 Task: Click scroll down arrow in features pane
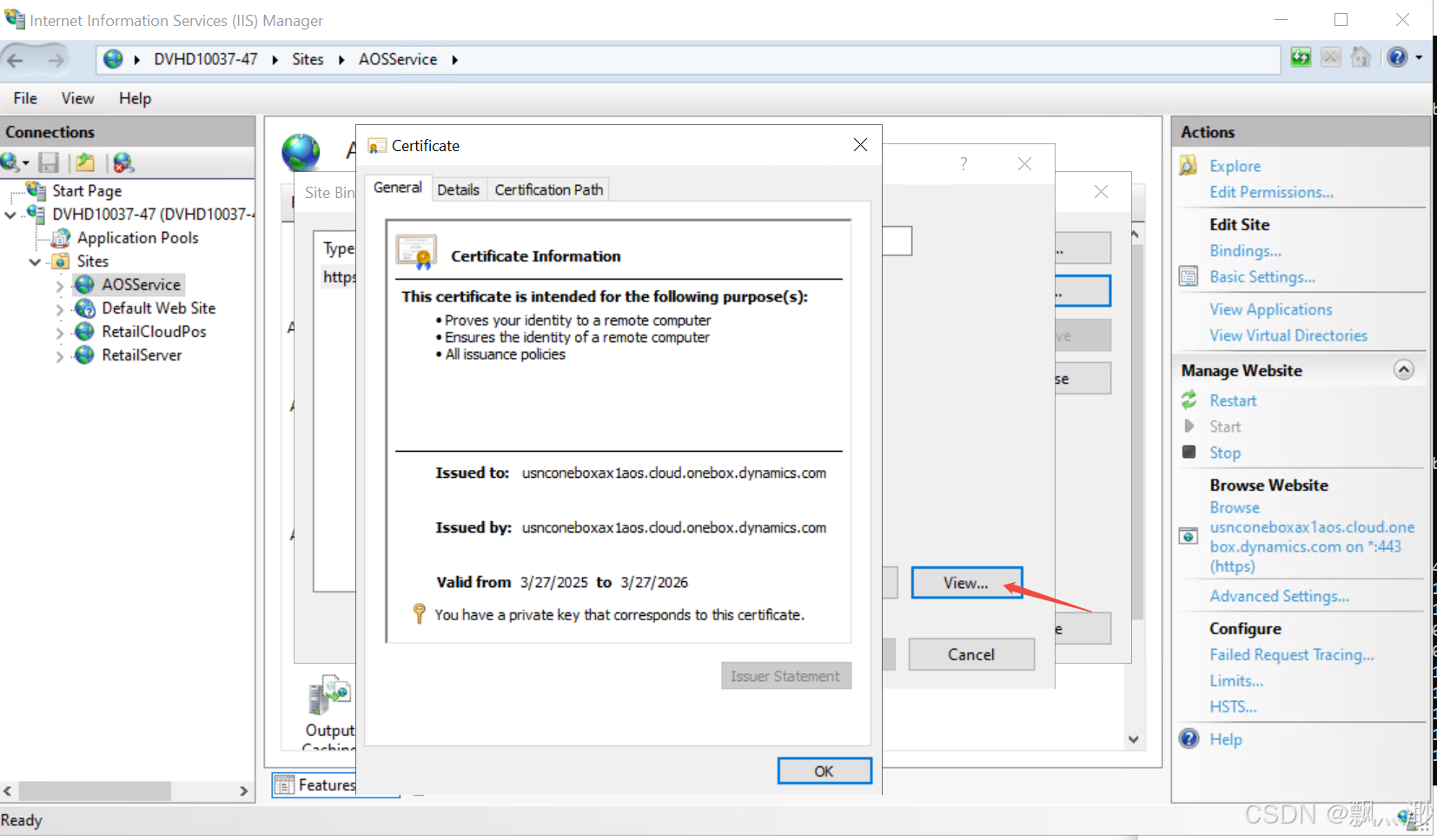click(x=1134, y=739)
